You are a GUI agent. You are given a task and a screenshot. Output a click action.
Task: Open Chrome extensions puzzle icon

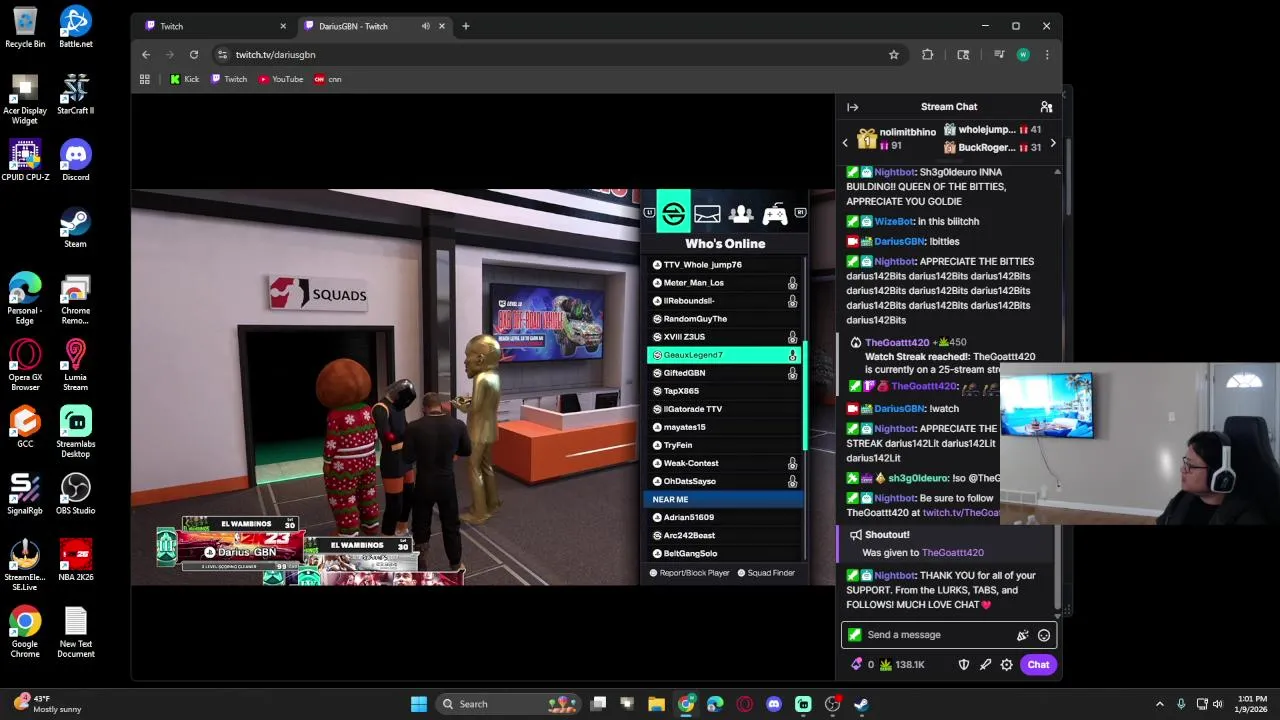928,55
